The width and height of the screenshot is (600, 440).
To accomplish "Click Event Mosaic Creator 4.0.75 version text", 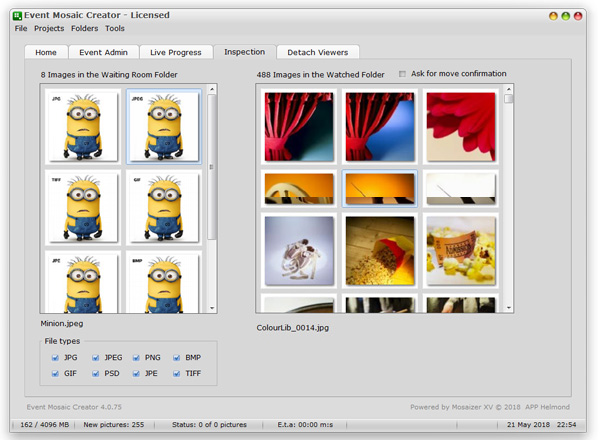I will tap(74, 407).
